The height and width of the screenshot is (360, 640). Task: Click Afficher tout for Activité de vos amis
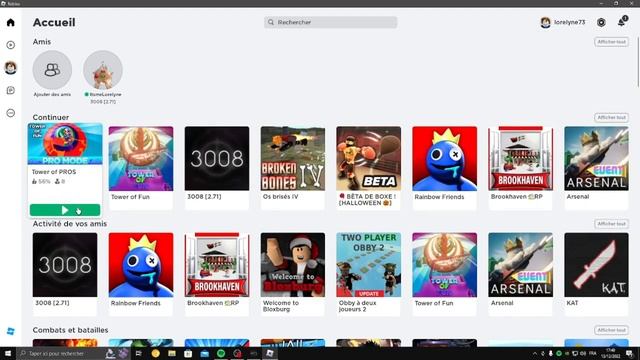point(611,224)
